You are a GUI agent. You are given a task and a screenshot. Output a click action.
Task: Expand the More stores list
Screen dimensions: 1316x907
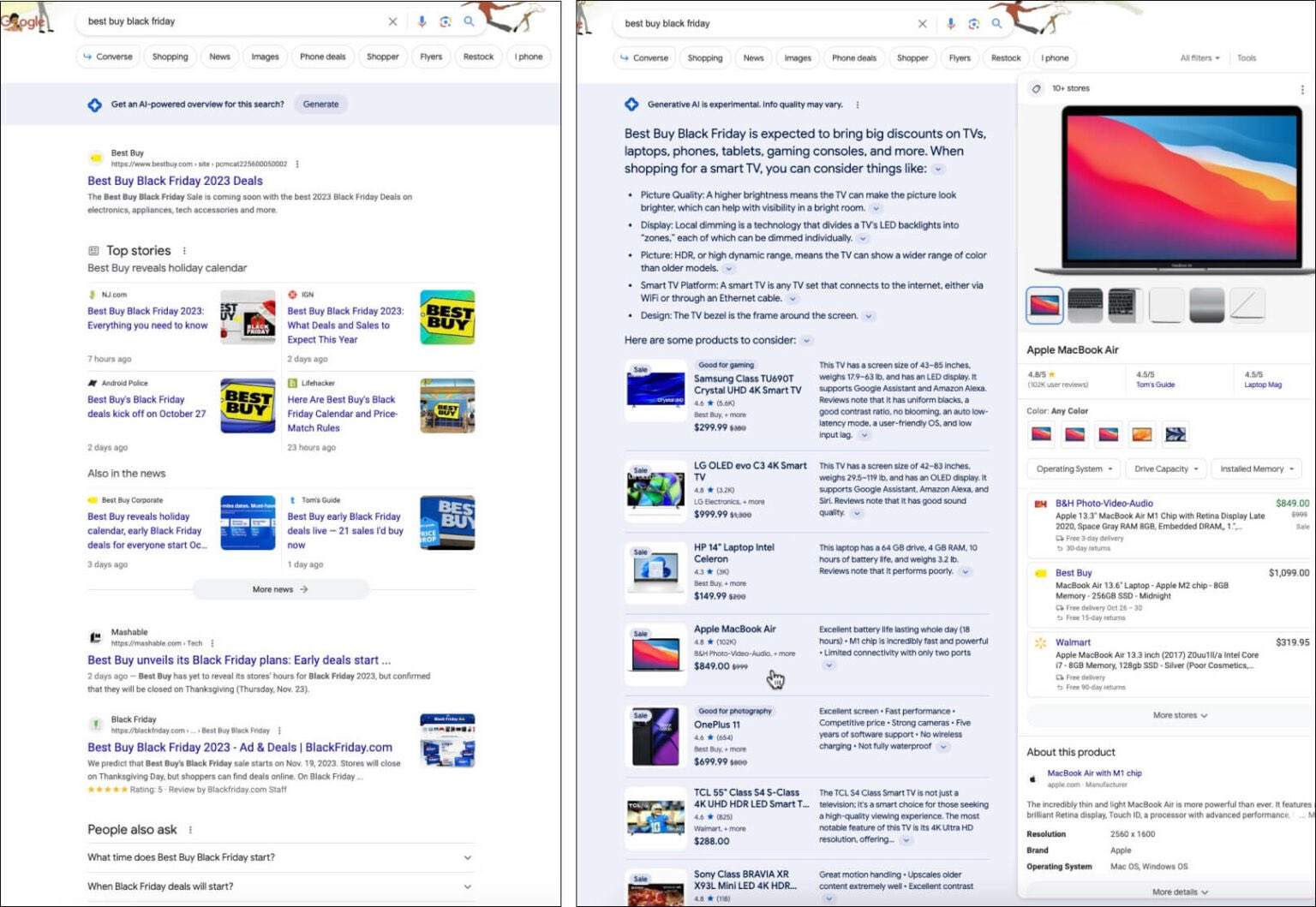pyautogui.click(x=1179, y=715)
